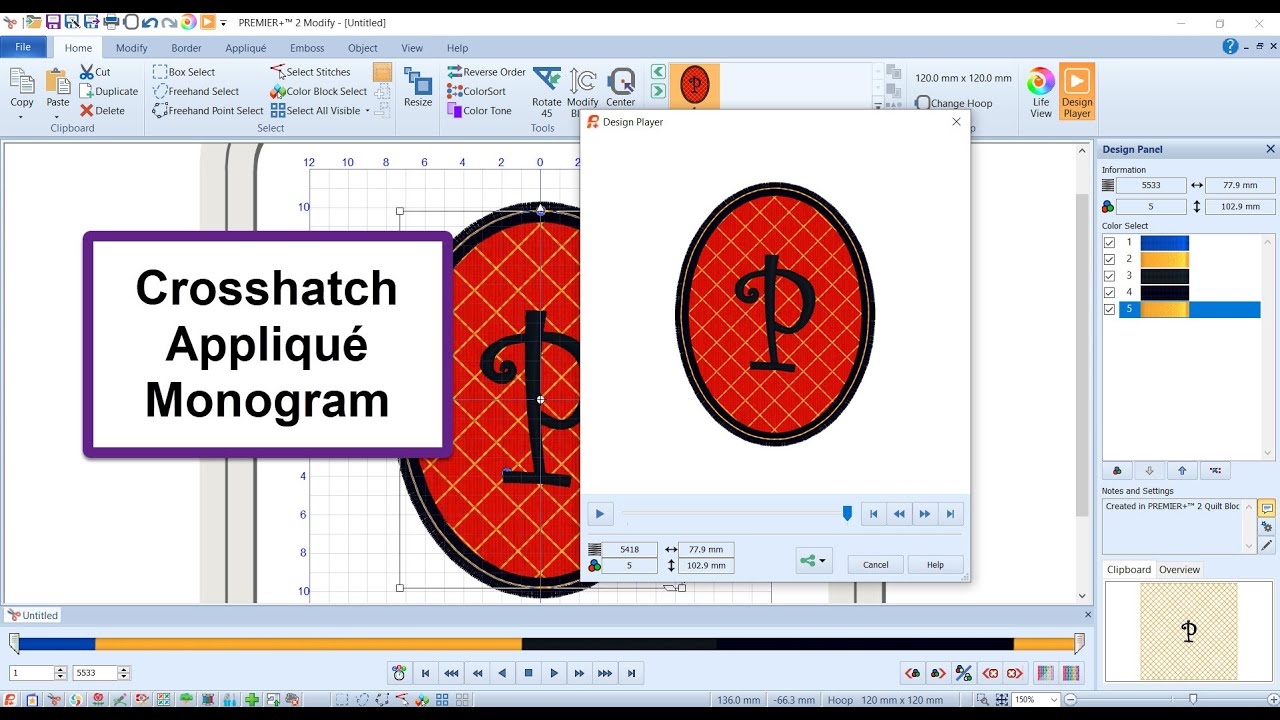Open ColorSort tool

pyautogui.click(x=476, y=91)
